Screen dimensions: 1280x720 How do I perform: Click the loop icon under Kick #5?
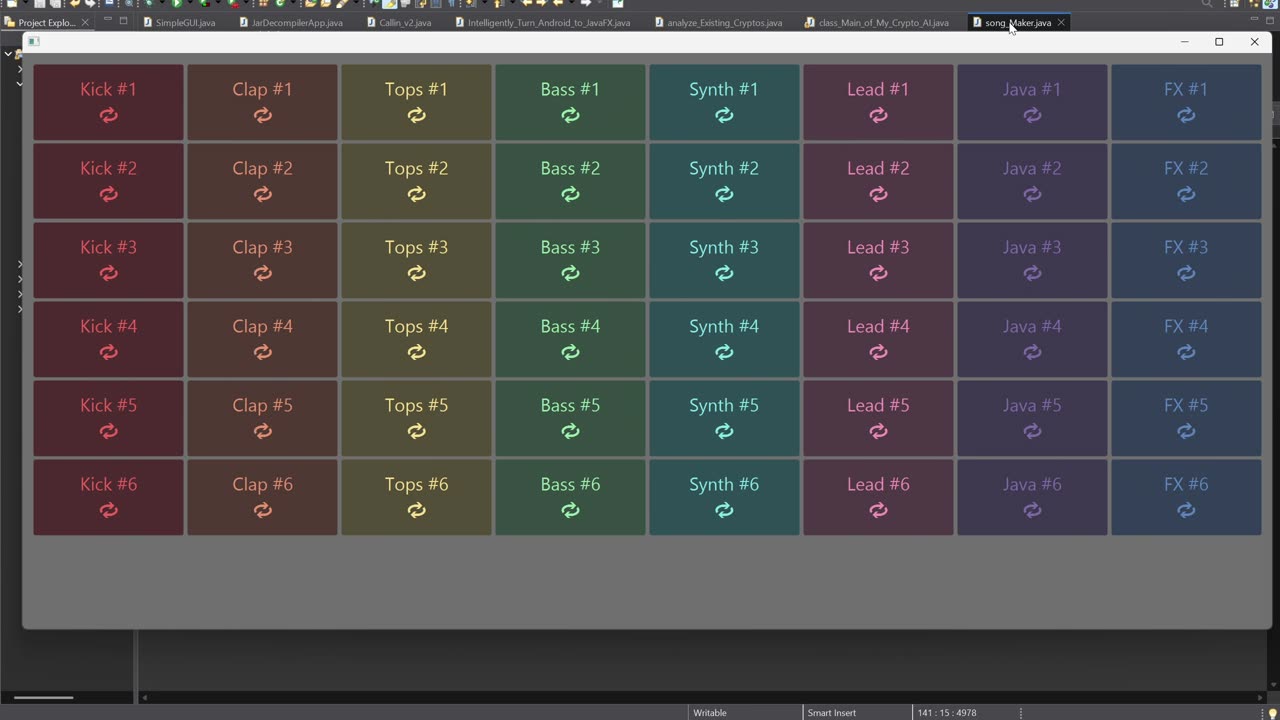[x=109, y=431]
